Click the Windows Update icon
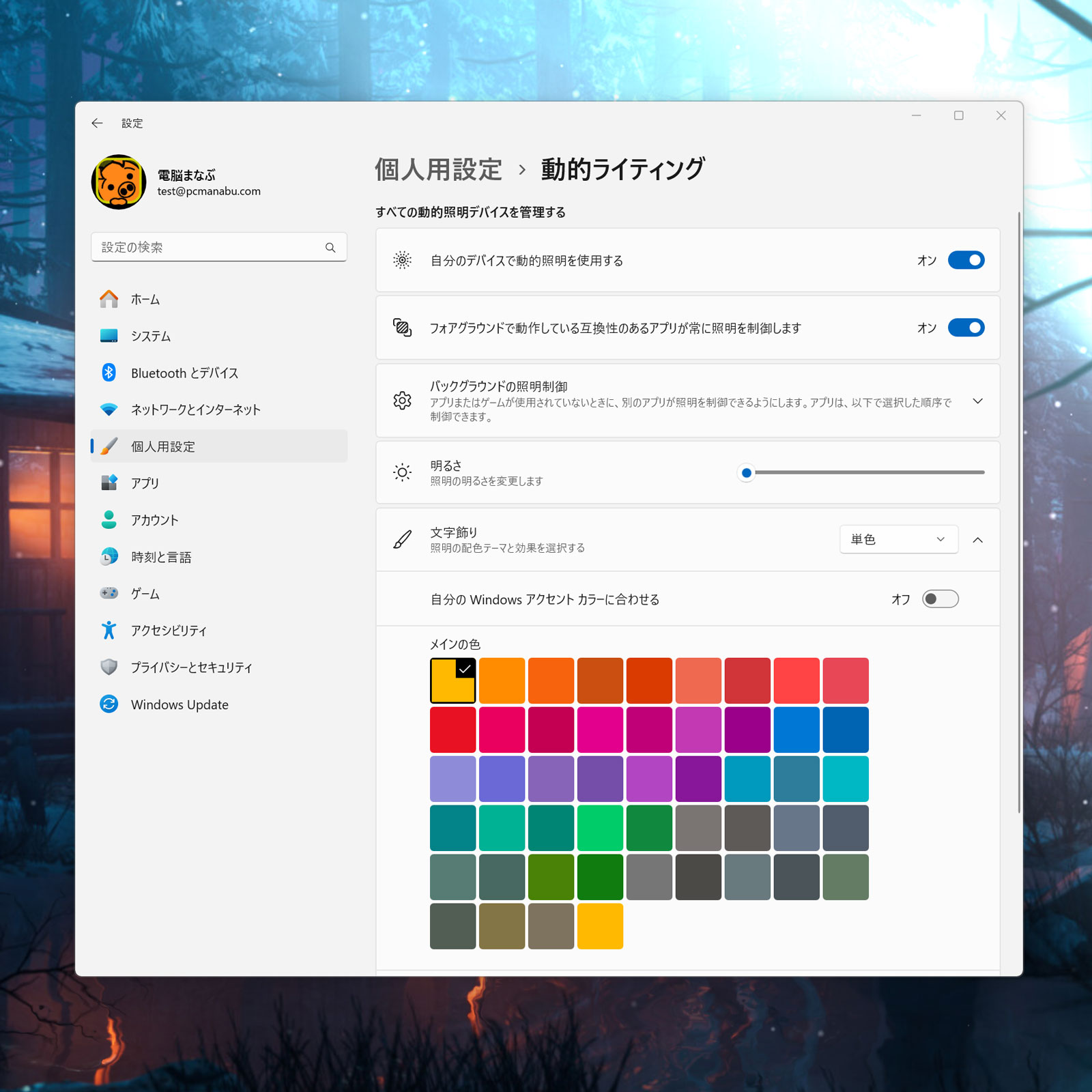Screen dimensions: 1092x1092 coord(110,704)
